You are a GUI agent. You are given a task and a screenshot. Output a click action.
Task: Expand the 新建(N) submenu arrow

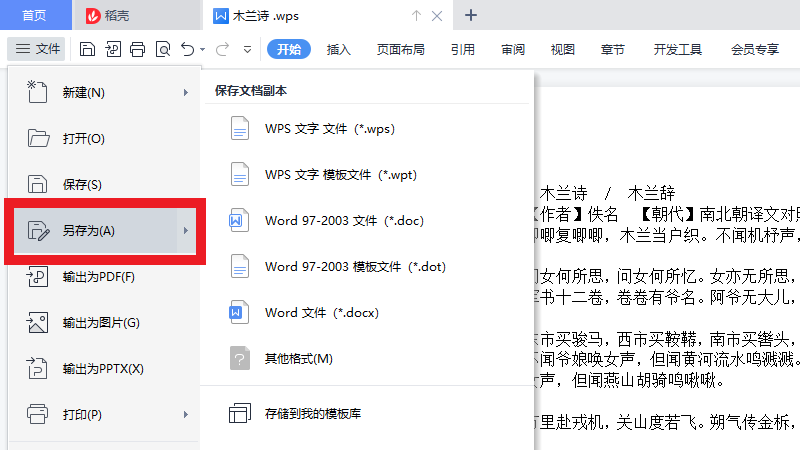coord(185,93)
